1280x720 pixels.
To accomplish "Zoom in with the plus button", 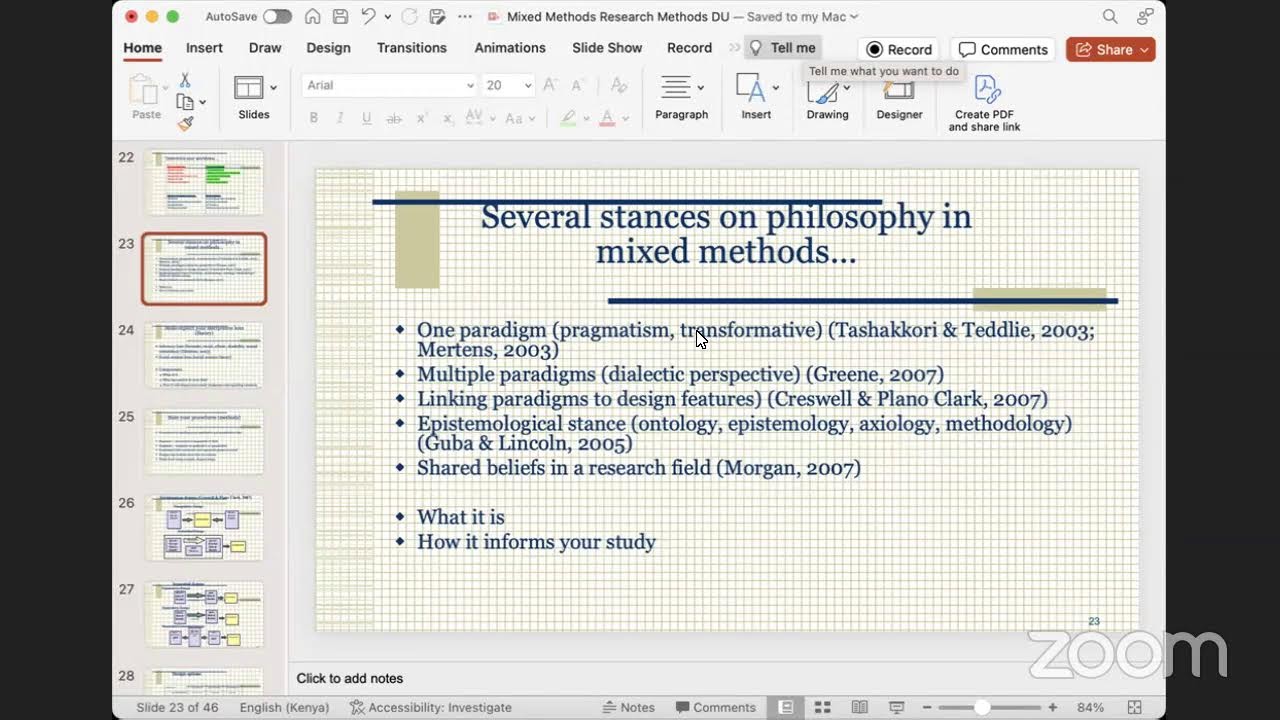I will click(x=1053, y=707).
